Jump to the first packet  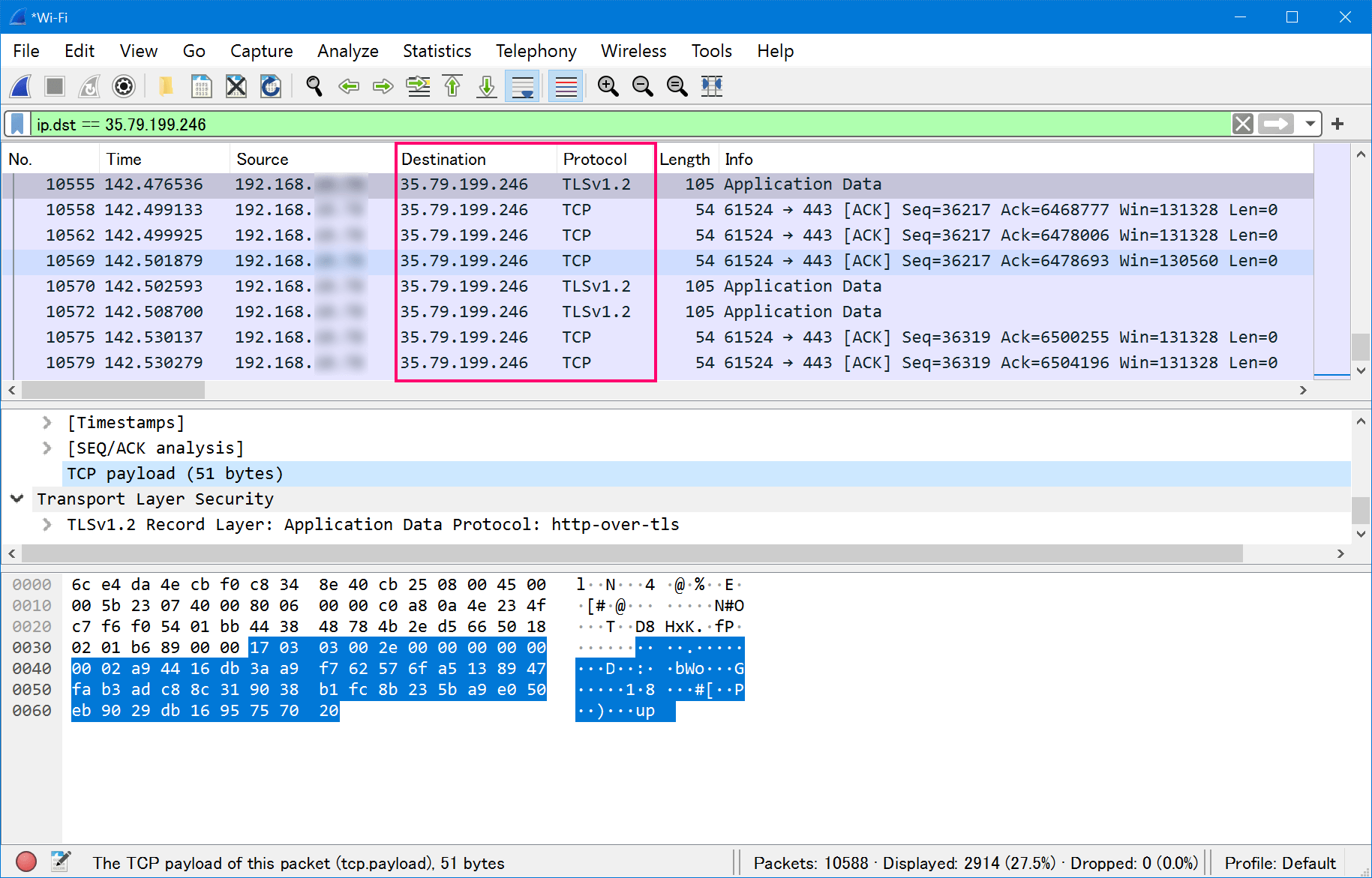[452, 86]
